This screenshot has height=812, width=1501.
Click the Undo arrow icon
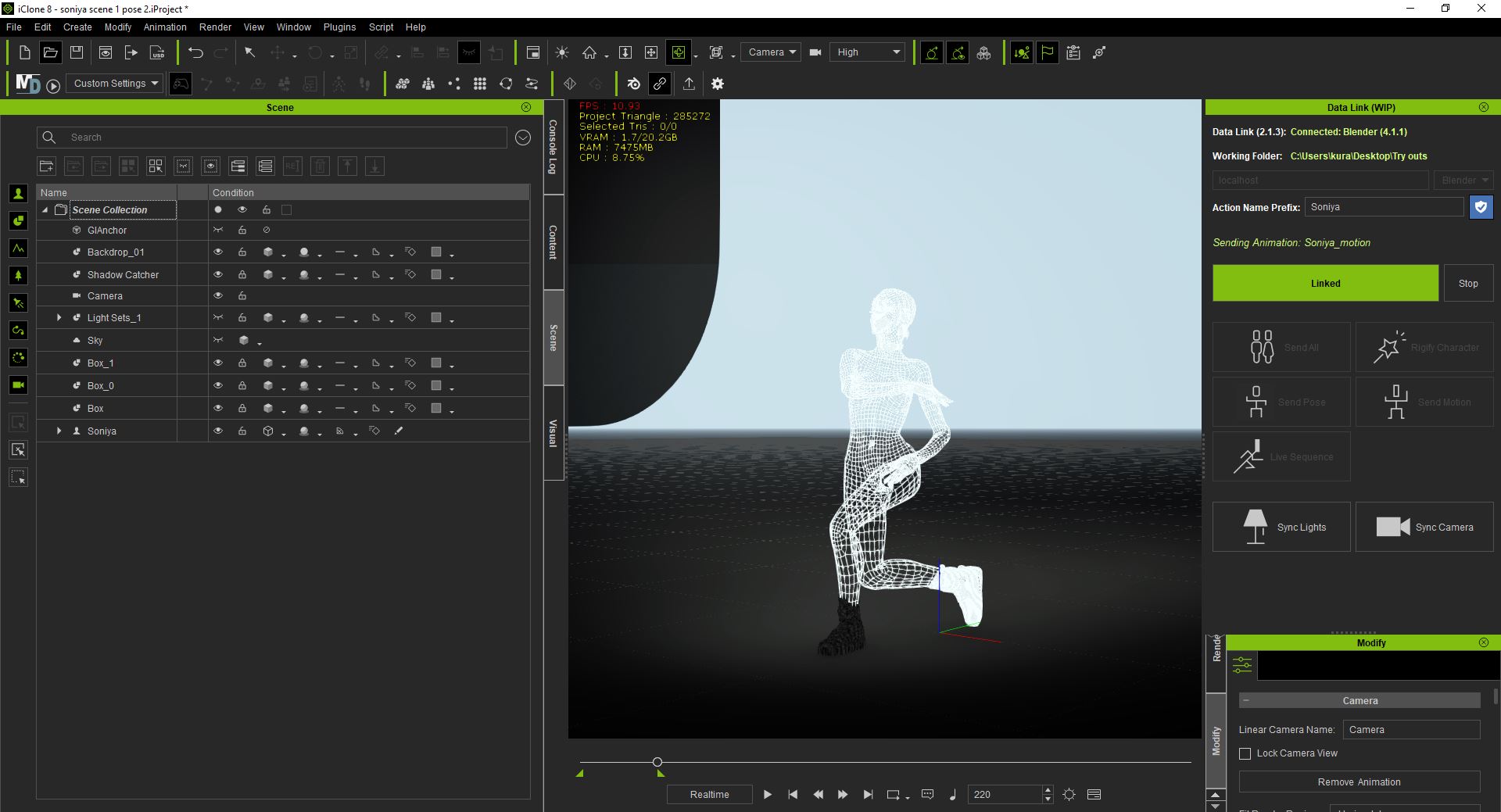coord(195,52)
